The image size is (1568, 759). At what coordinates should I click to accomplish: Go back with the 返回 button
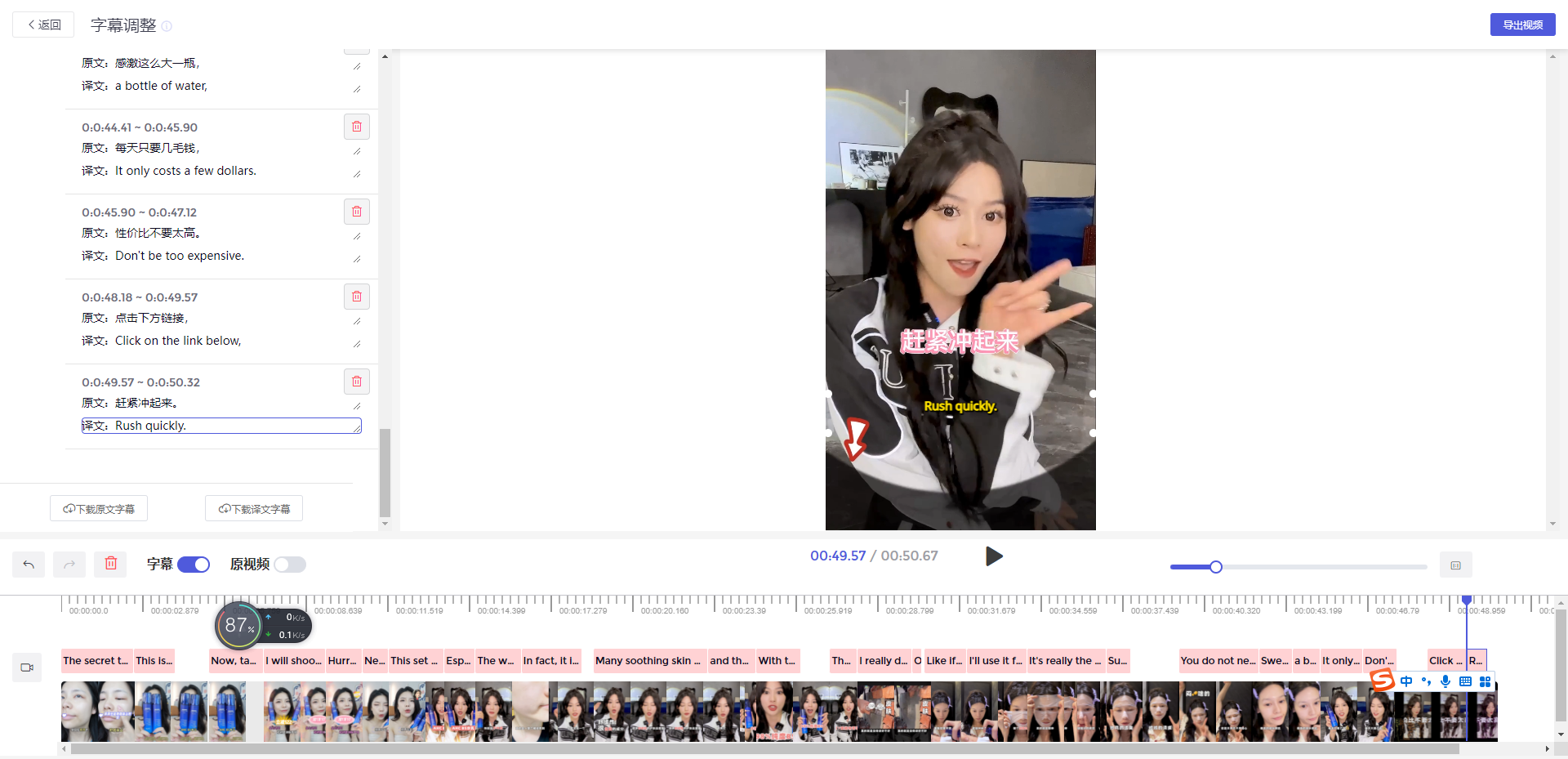pyautogui.click(x=43, y=25)
